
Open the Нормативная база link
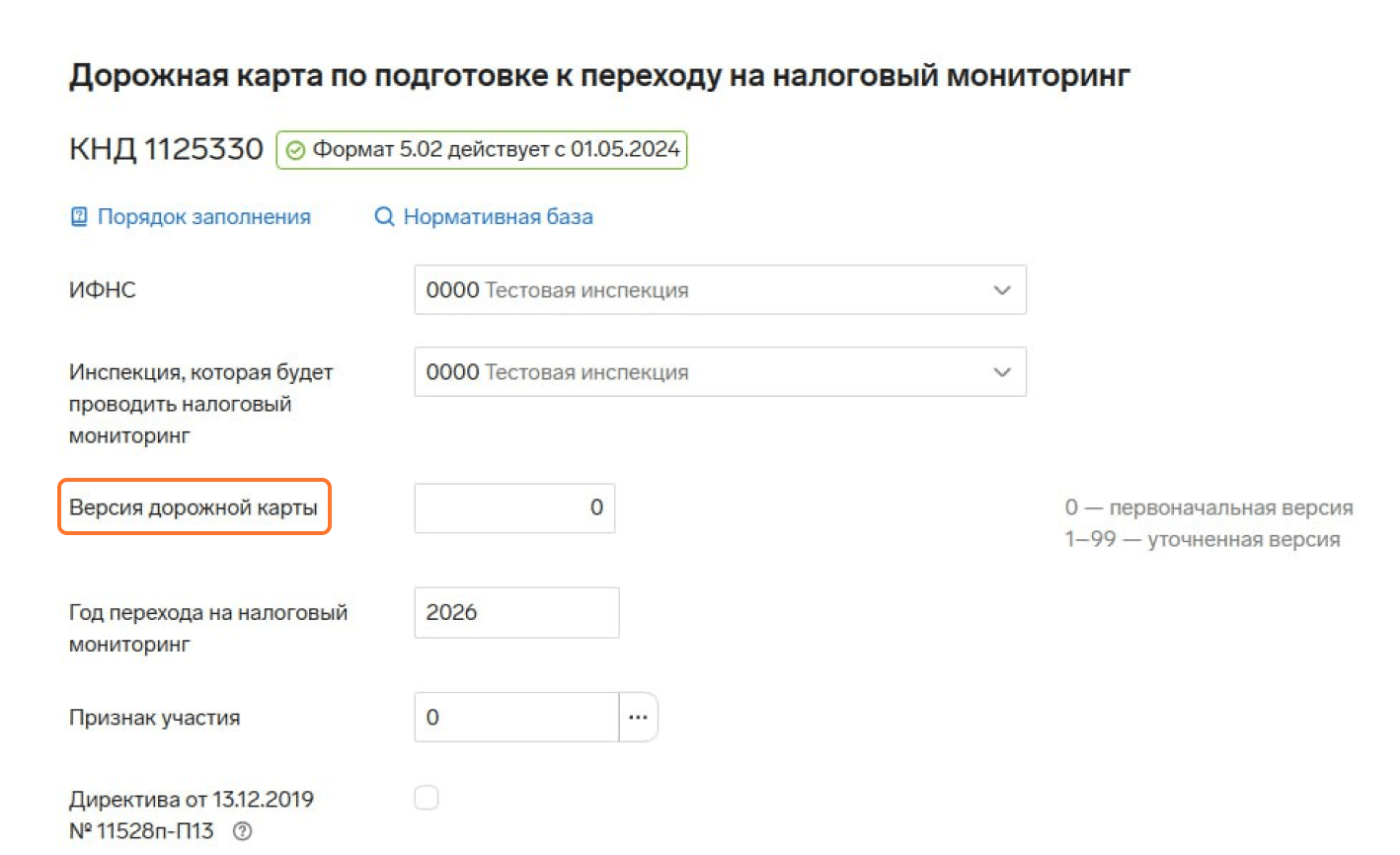[498, 217]
